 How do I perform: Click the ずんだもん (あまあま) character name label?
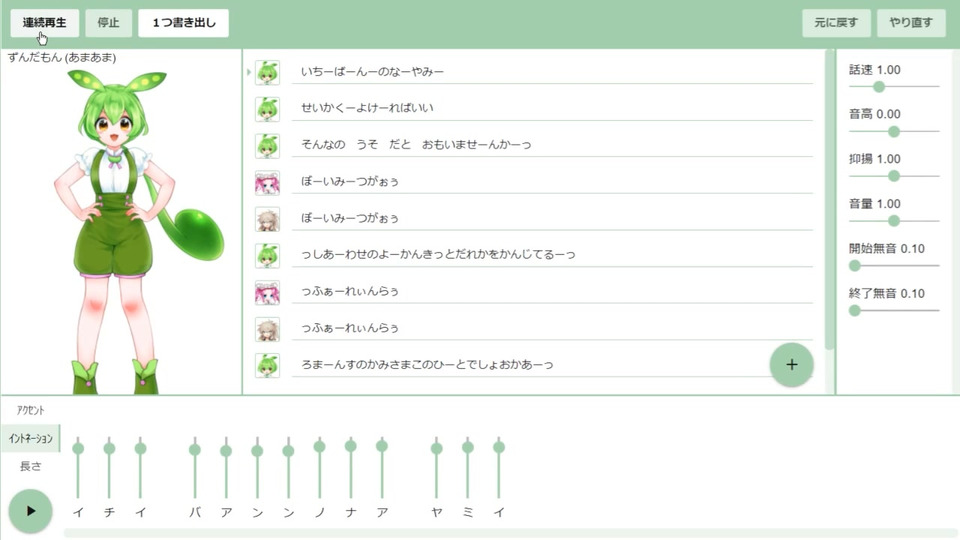62,58
